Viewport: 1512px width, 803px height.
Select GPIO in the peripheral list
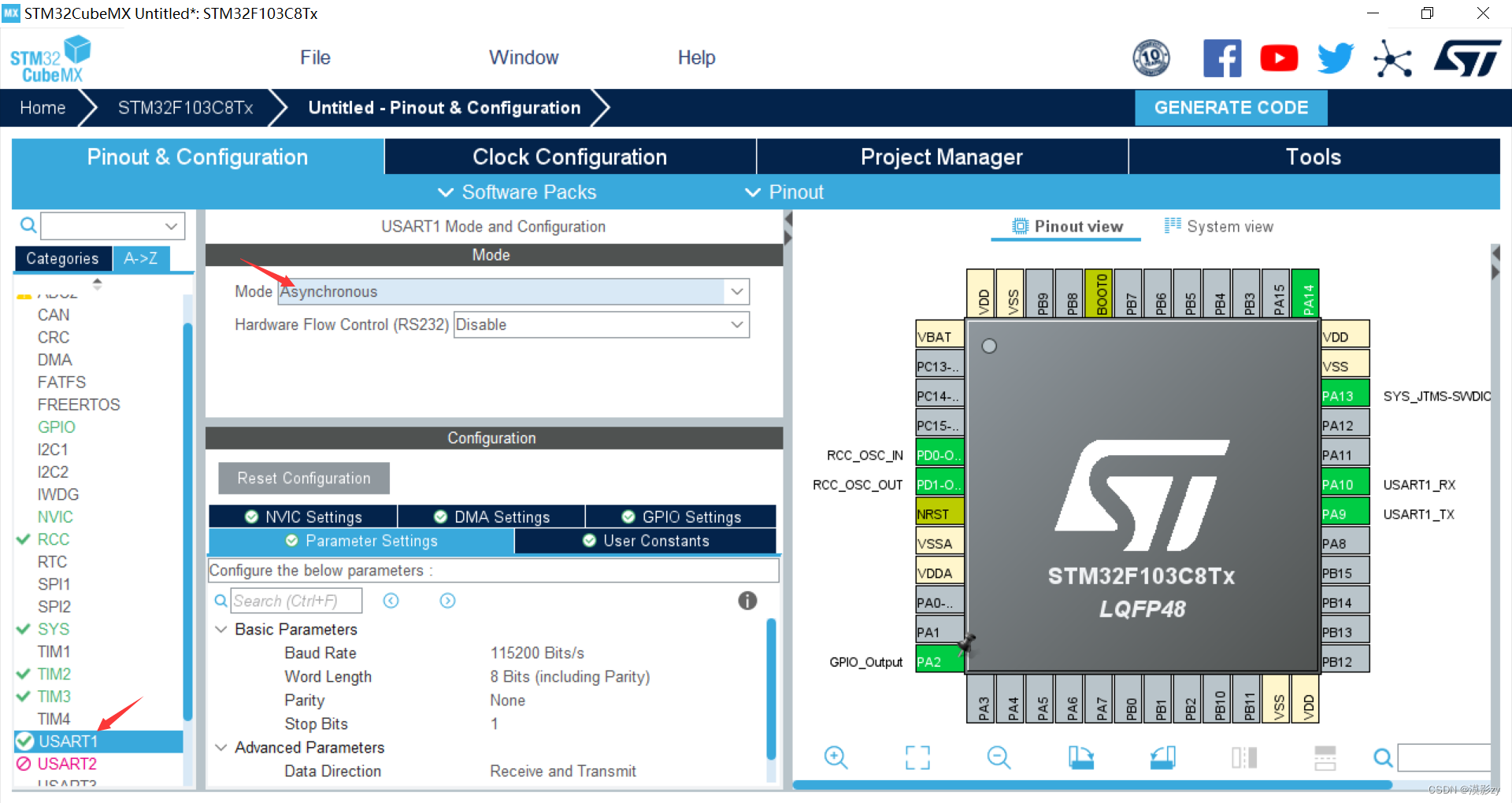57,427
